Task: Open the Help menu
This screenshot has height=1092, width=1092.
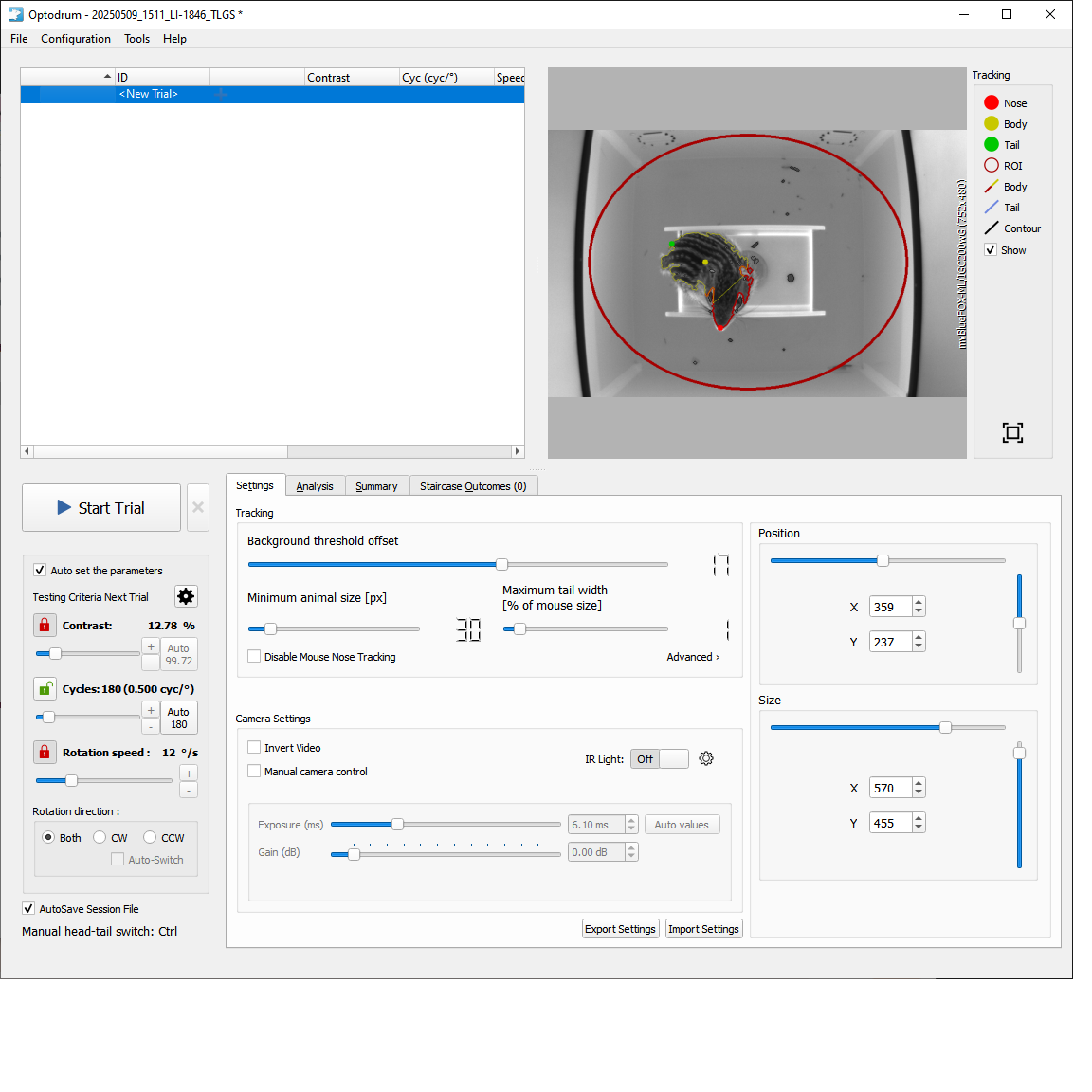Action: (174, 38)
